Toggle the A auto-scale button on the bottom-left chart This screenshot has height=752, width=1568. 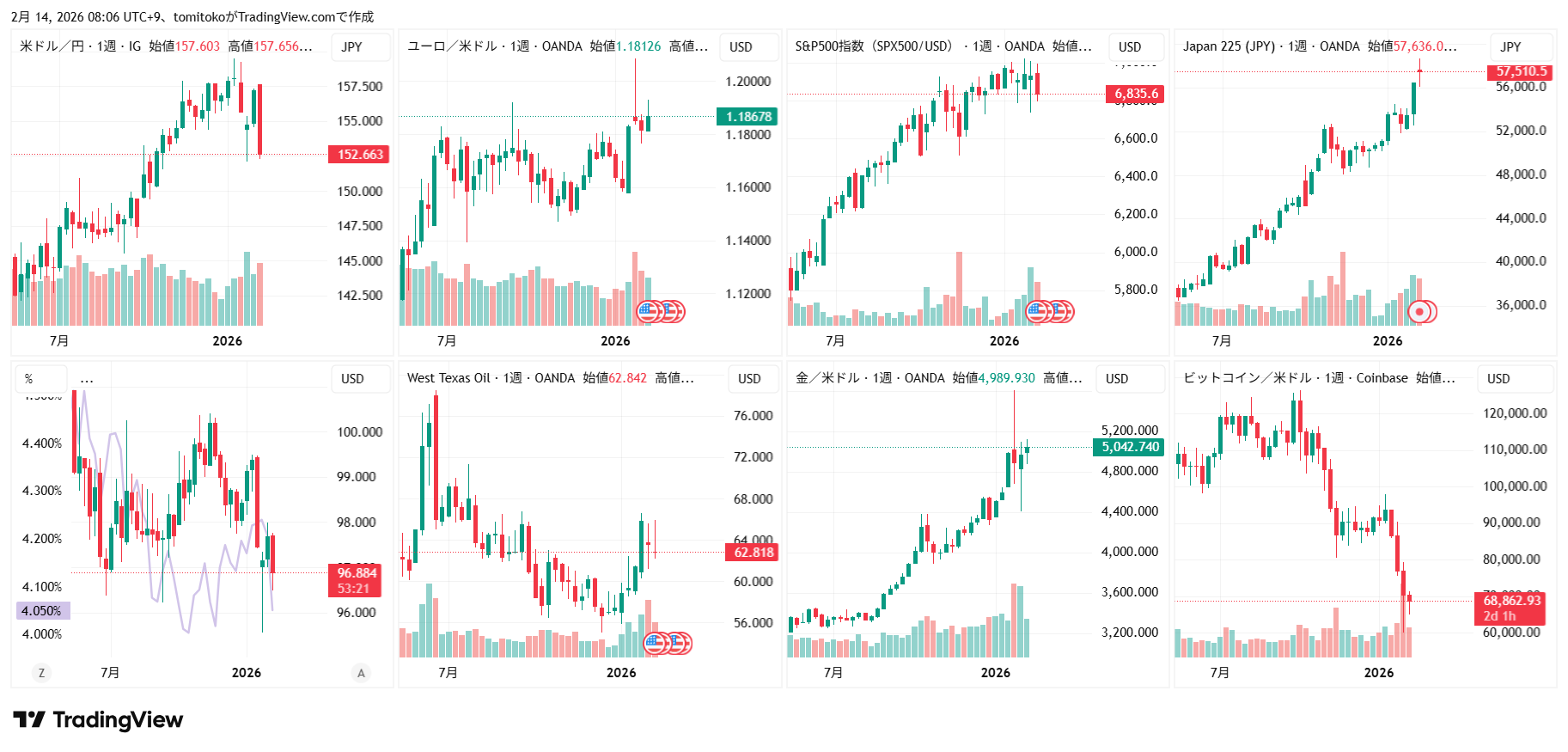tap(361, 673)
